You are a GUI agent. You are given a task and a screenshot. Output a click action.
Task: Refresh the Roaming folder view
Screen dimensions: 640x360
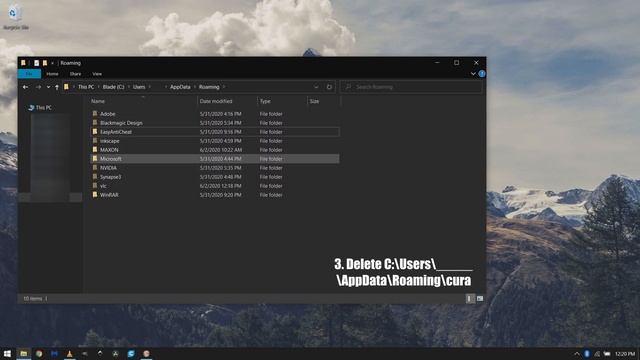pos(329,87)
